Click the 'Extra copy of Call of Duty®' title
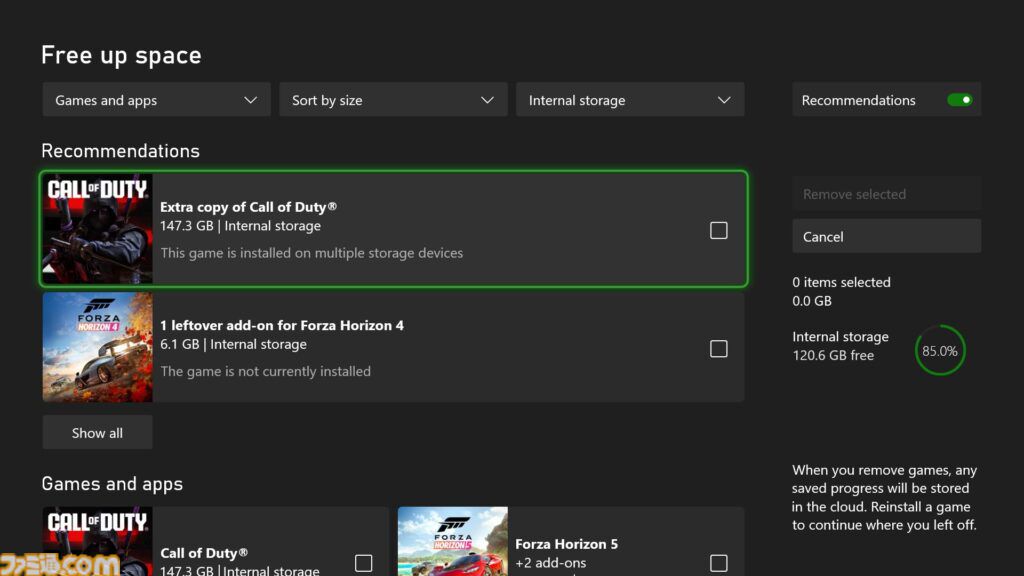Screen dimensions: 1024x576 click(248, 207)
